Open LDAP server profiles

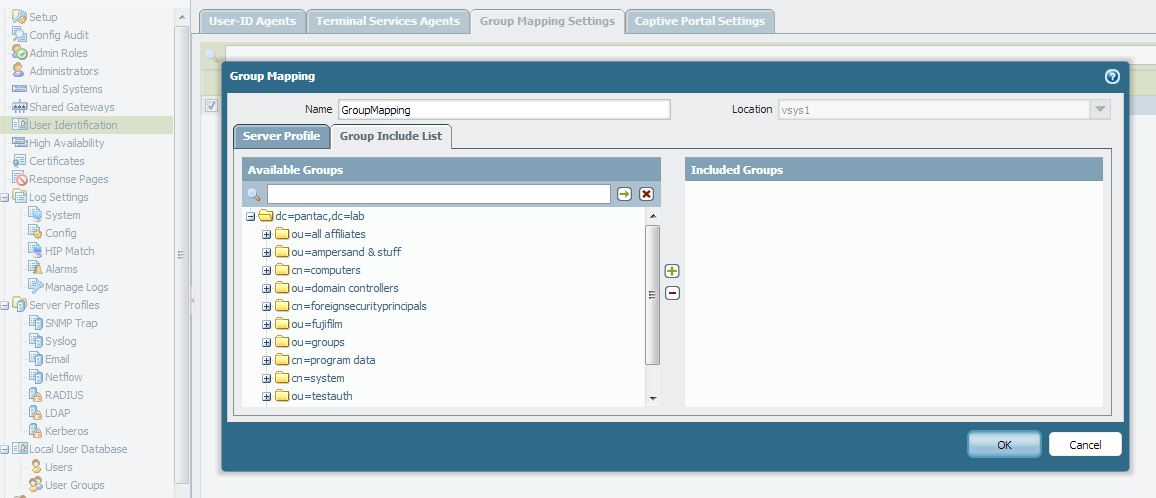[58, 413]
